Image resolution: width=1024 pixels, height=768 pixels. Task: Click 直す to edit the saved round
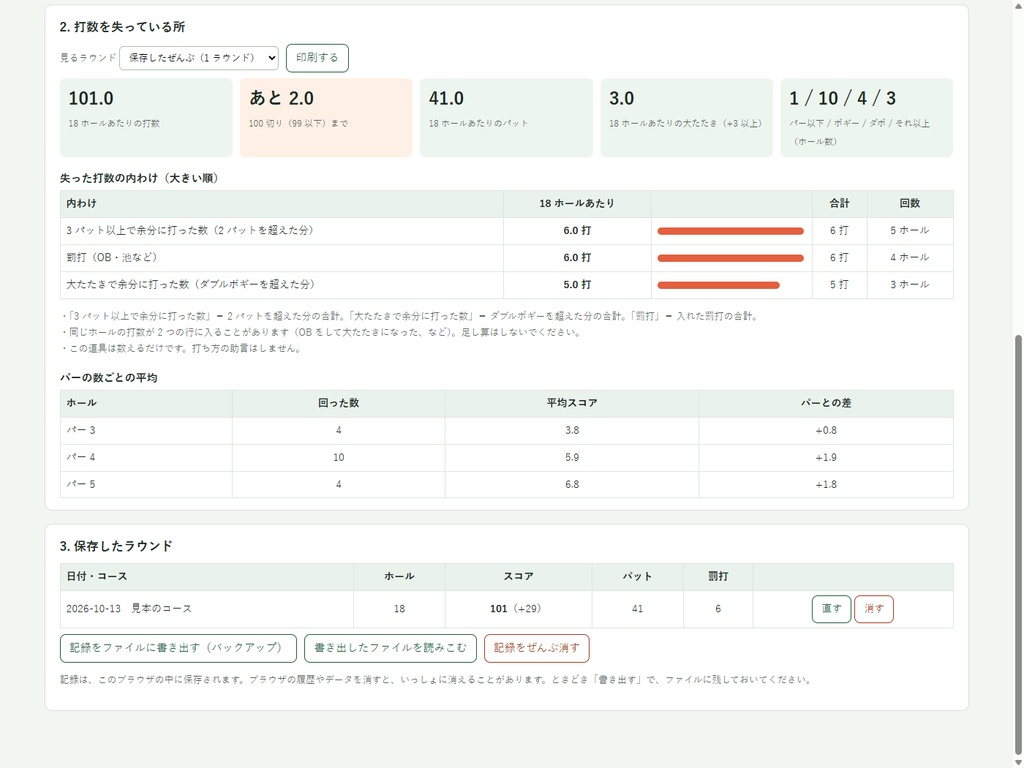point(831,609)
